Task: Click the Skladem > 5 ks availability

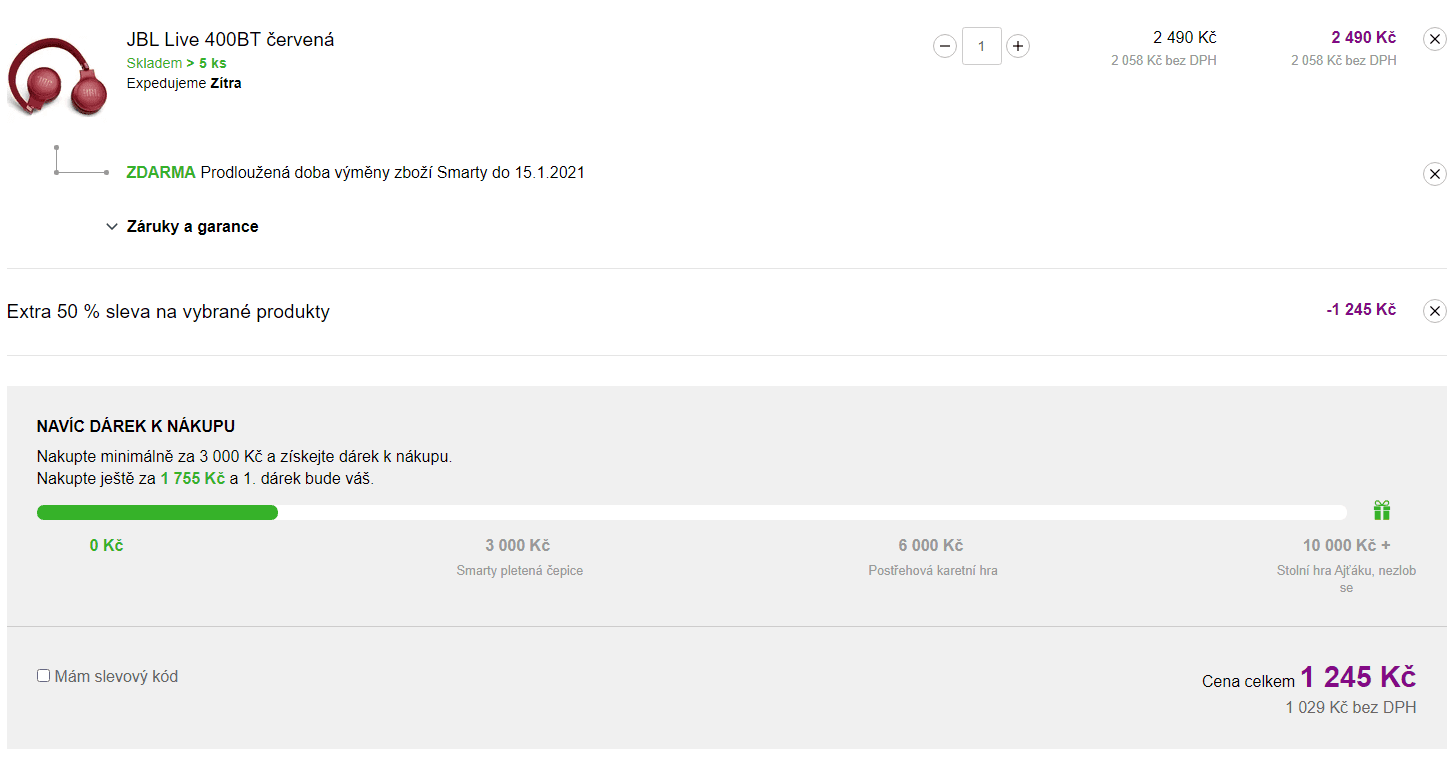Action: point(176,63)
